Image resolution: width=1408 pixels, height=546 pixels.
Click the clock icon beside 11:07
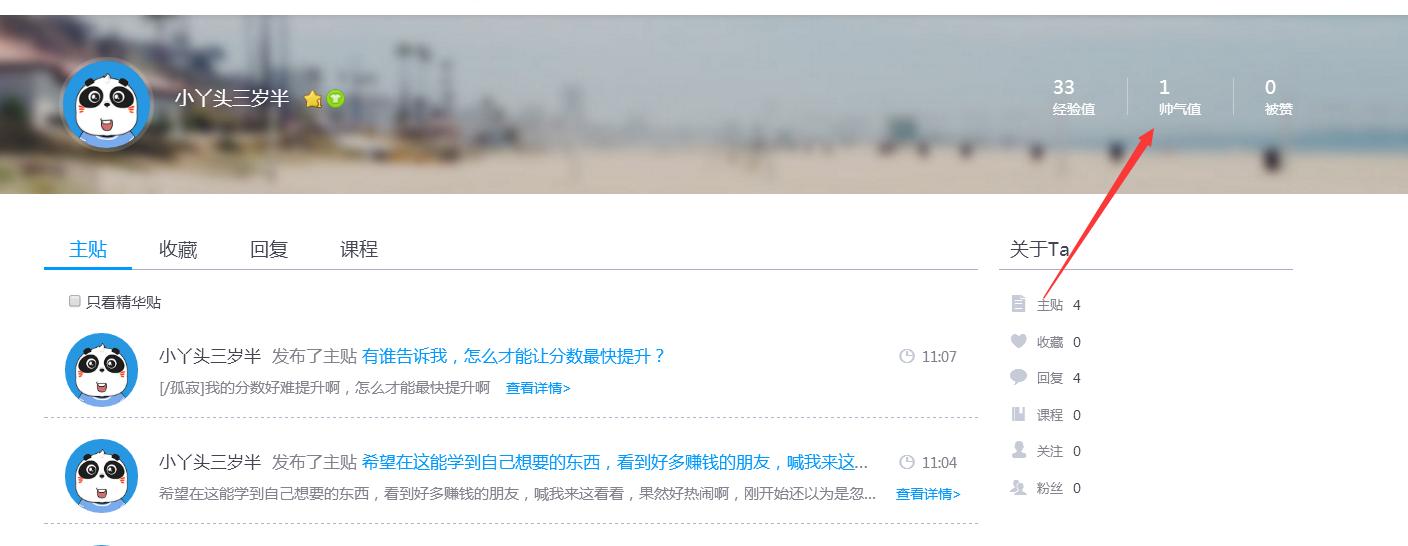pyautogui.click(x=907, y=356)
